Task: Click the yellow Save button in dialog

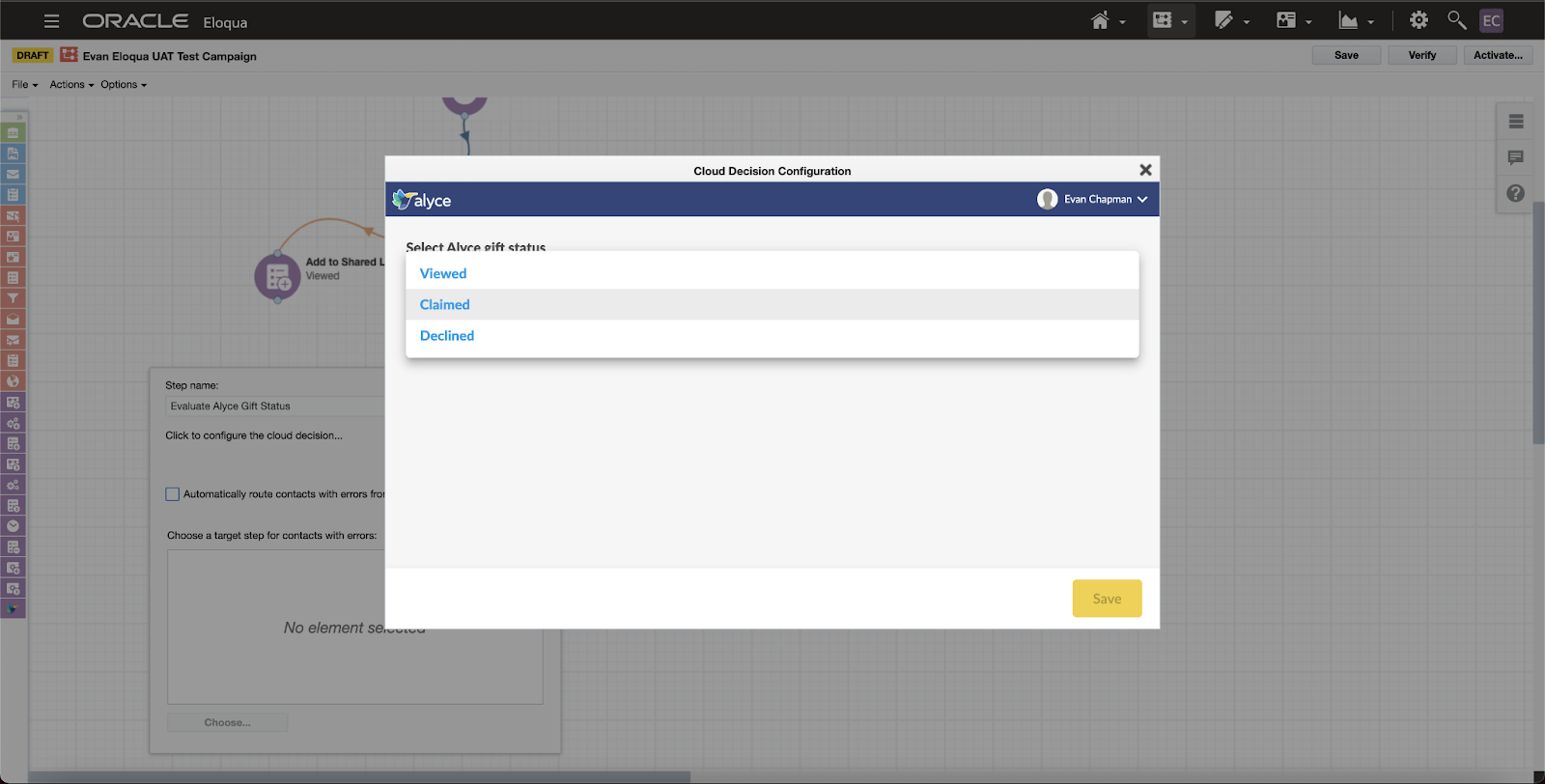Action: (1108, 599)
